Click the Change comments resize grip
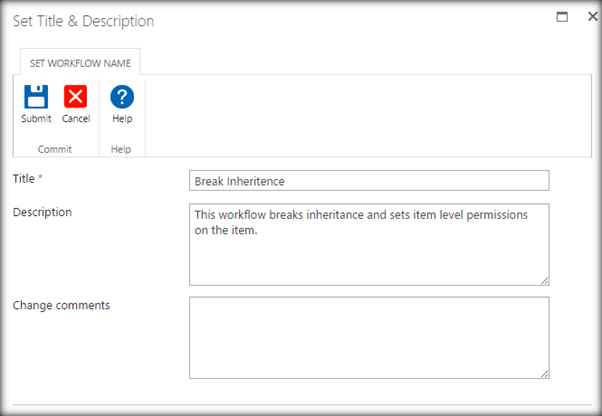The image size is (602, 416). tap(544, 373)
